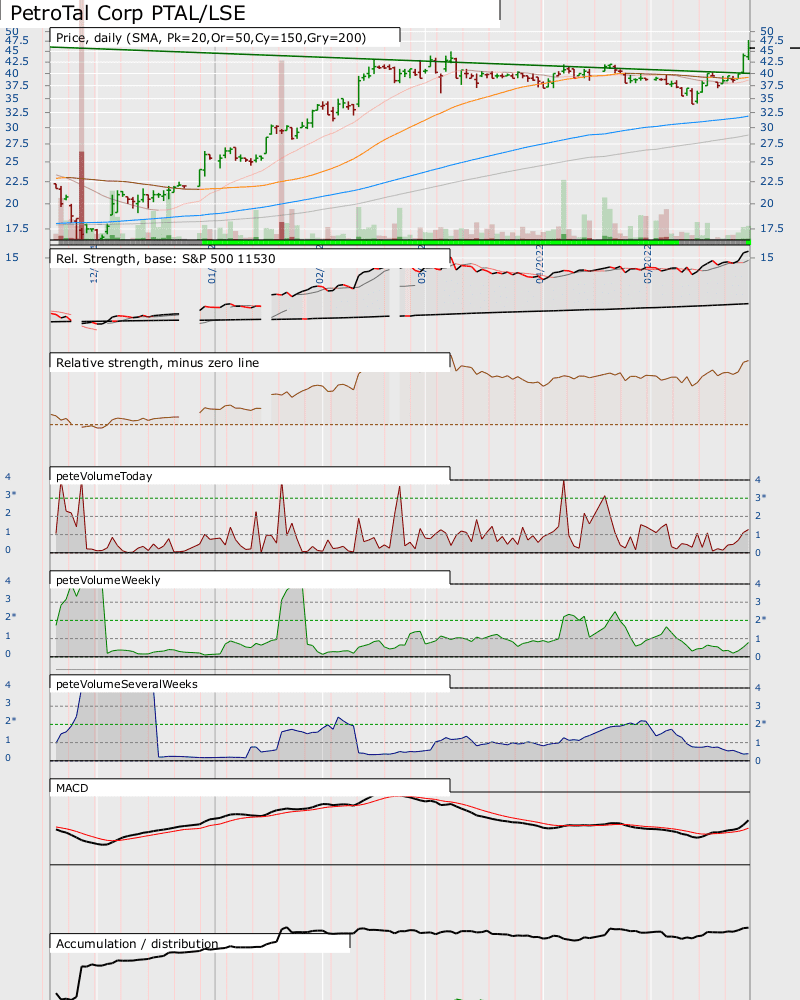This screenshot has height=1000, width=800.
Task: Click the 2* threshold on peteVolumeSeveralWeeks left axis
Action: (11, 721)
